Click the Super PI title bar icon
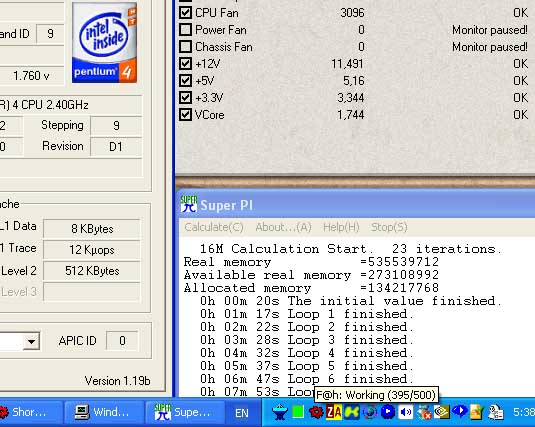This screenshot has width=535, height=427. (189, 204)
